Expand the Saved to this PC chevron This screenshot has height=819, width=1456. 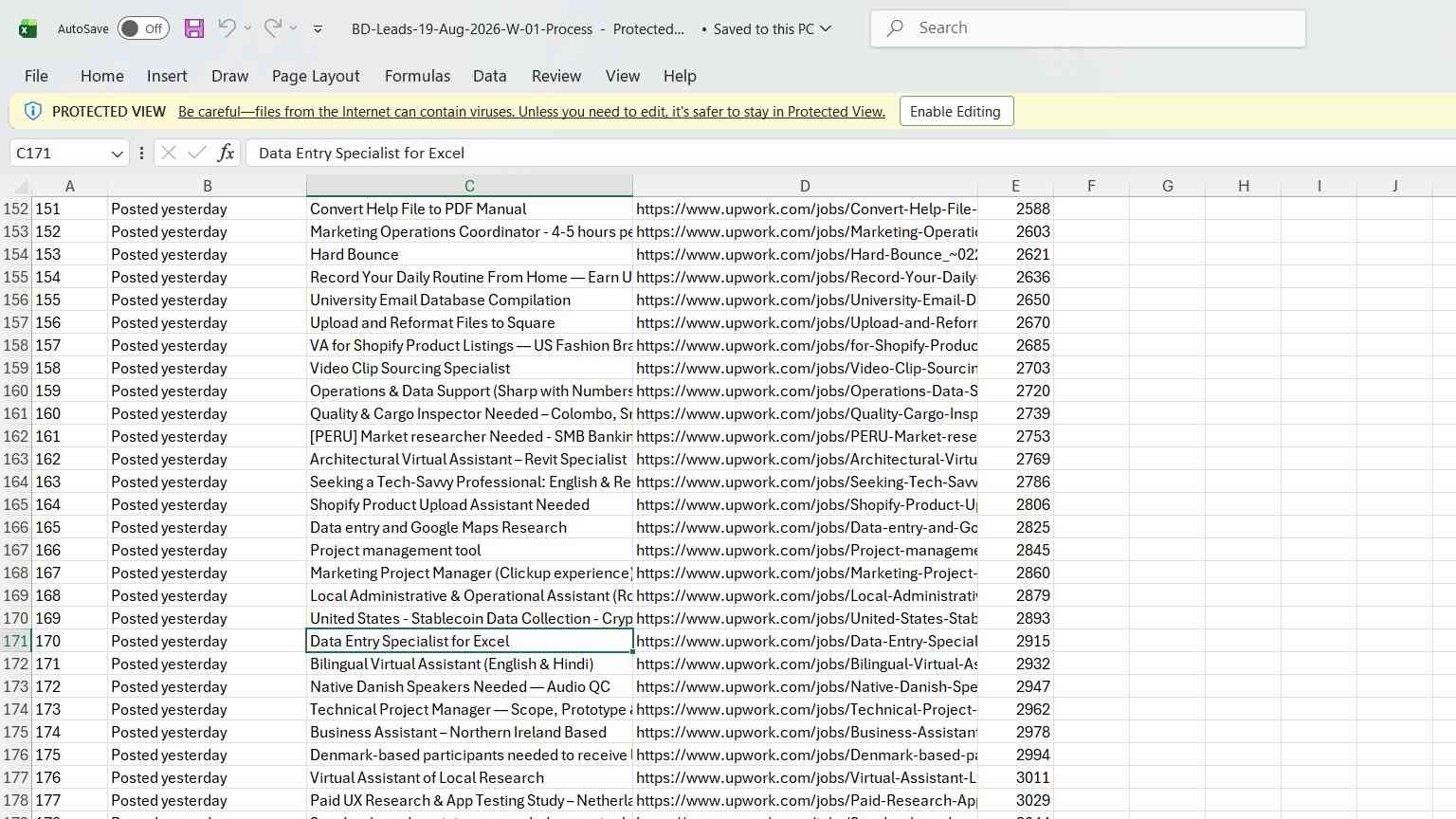826,28
